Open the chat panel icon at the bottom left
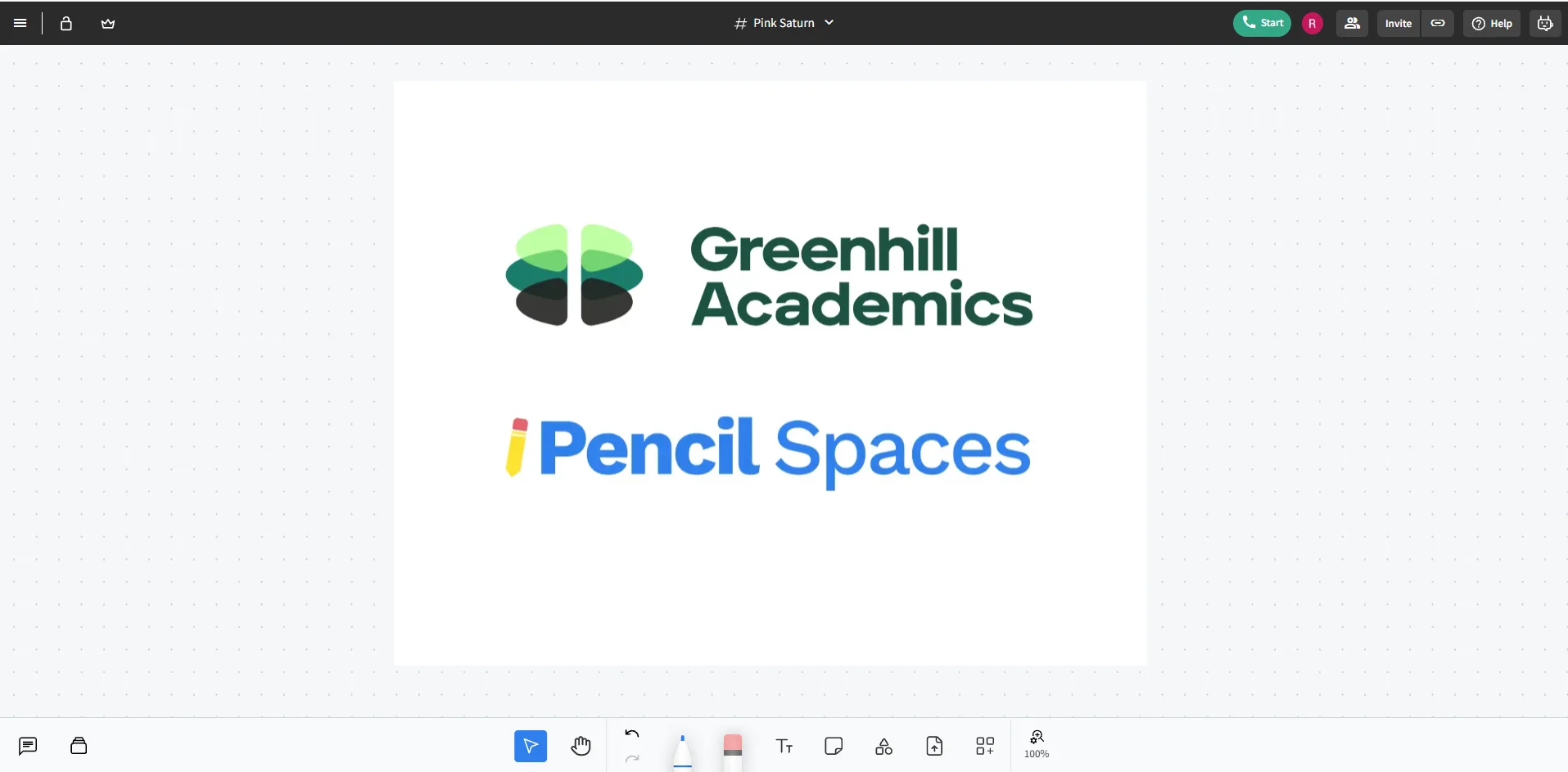 [28, 746]
